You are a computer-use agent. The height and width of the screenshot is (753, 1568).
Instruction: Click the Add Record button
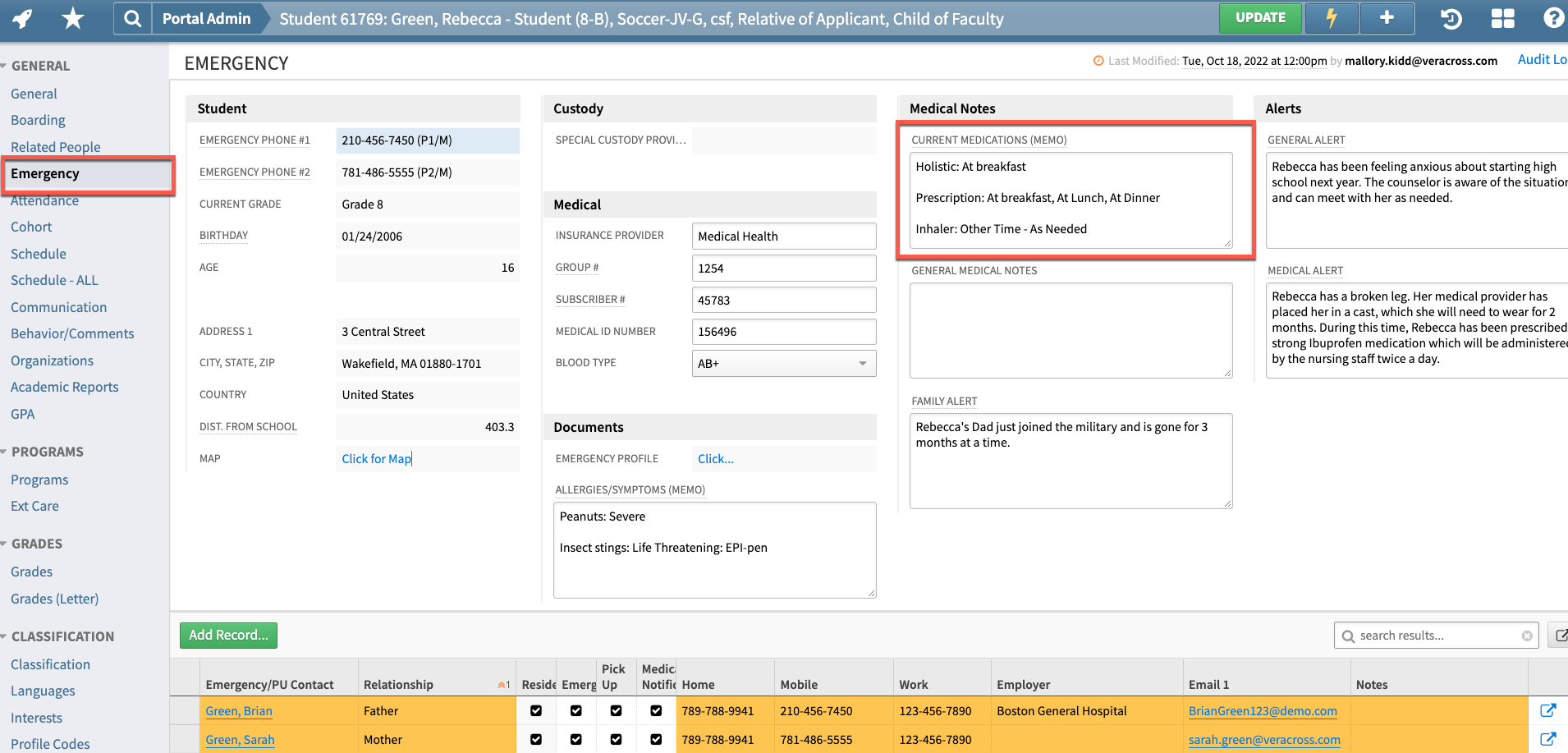(x=228, y=635)
